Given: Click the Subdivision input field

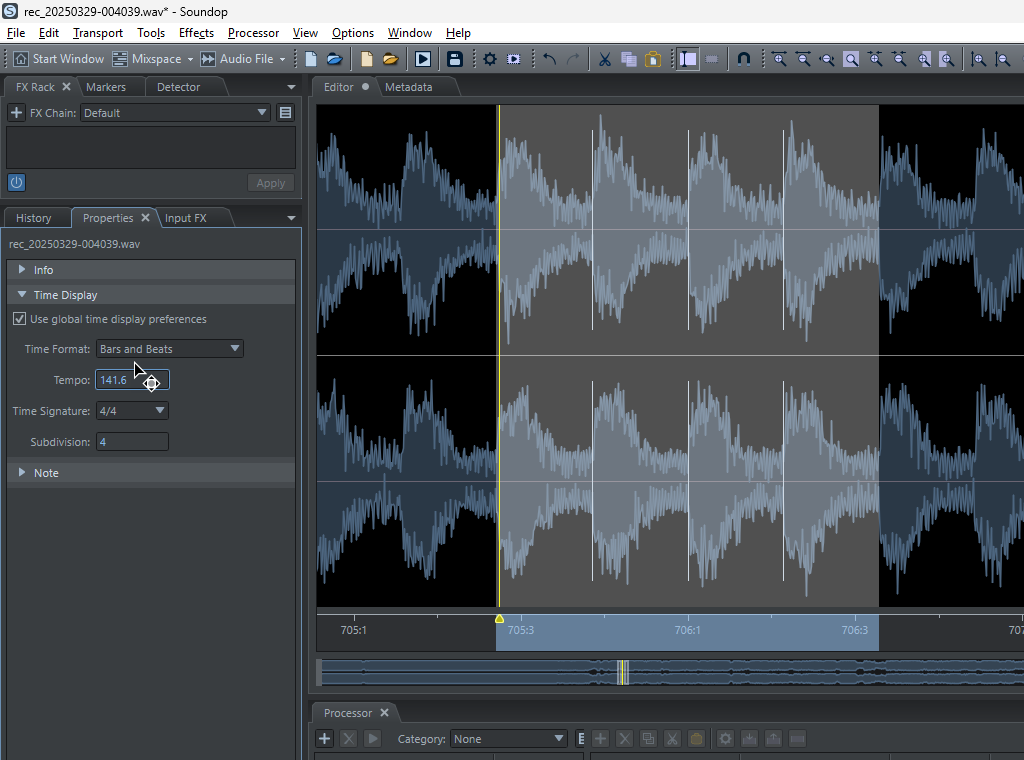Looking at the screenshot, I should tap(131, 442).
